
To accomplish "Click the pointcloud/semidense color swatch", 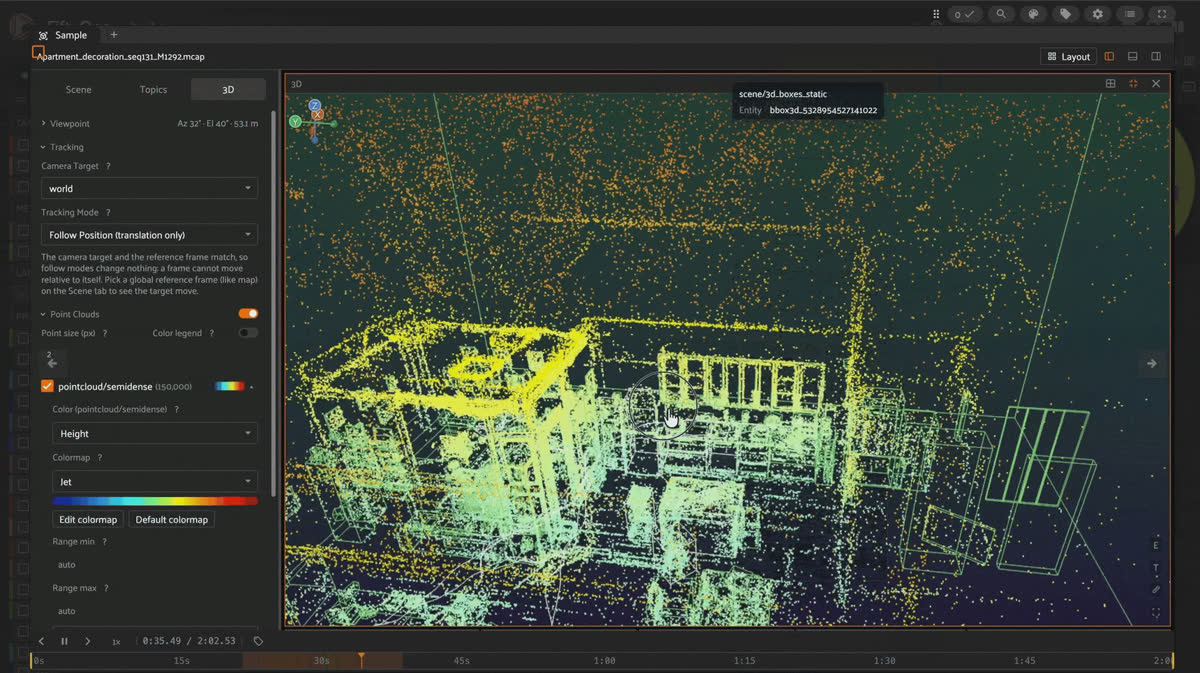I will pos(229,386).
